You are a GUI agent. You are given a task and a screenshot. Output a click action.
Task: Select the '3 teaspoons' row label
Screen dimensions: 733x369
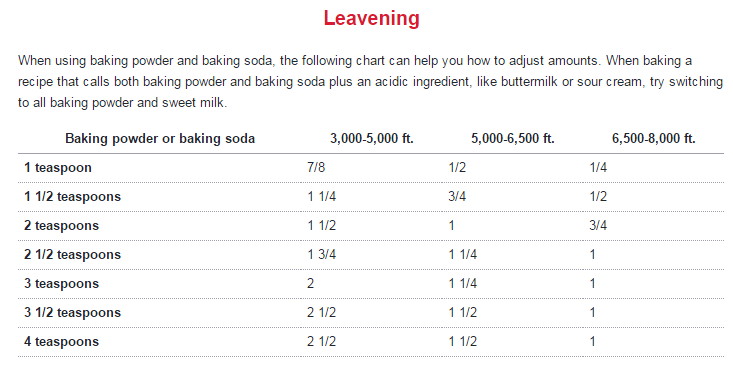tap(62, 284)
